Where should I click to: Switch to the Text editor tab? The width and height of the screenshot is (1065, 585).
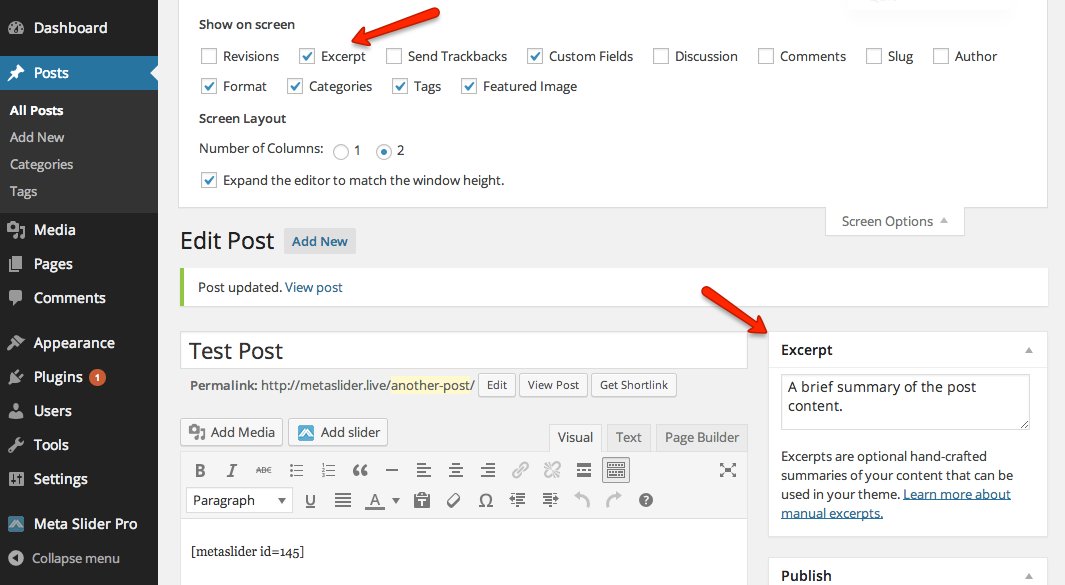(628, 437)
